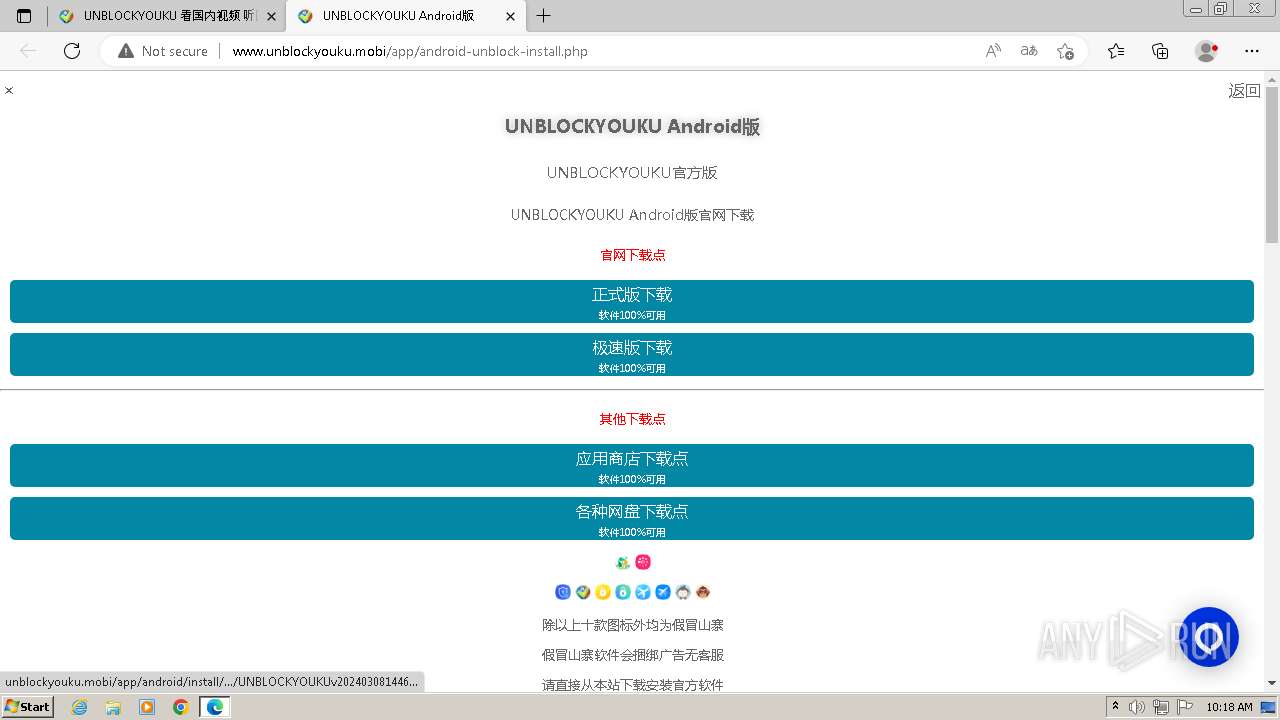The height and width of the screenshot is (720, 1280).
Task: Close the UNBLOCKYOUKU Android版 tab
Action: 510,16
